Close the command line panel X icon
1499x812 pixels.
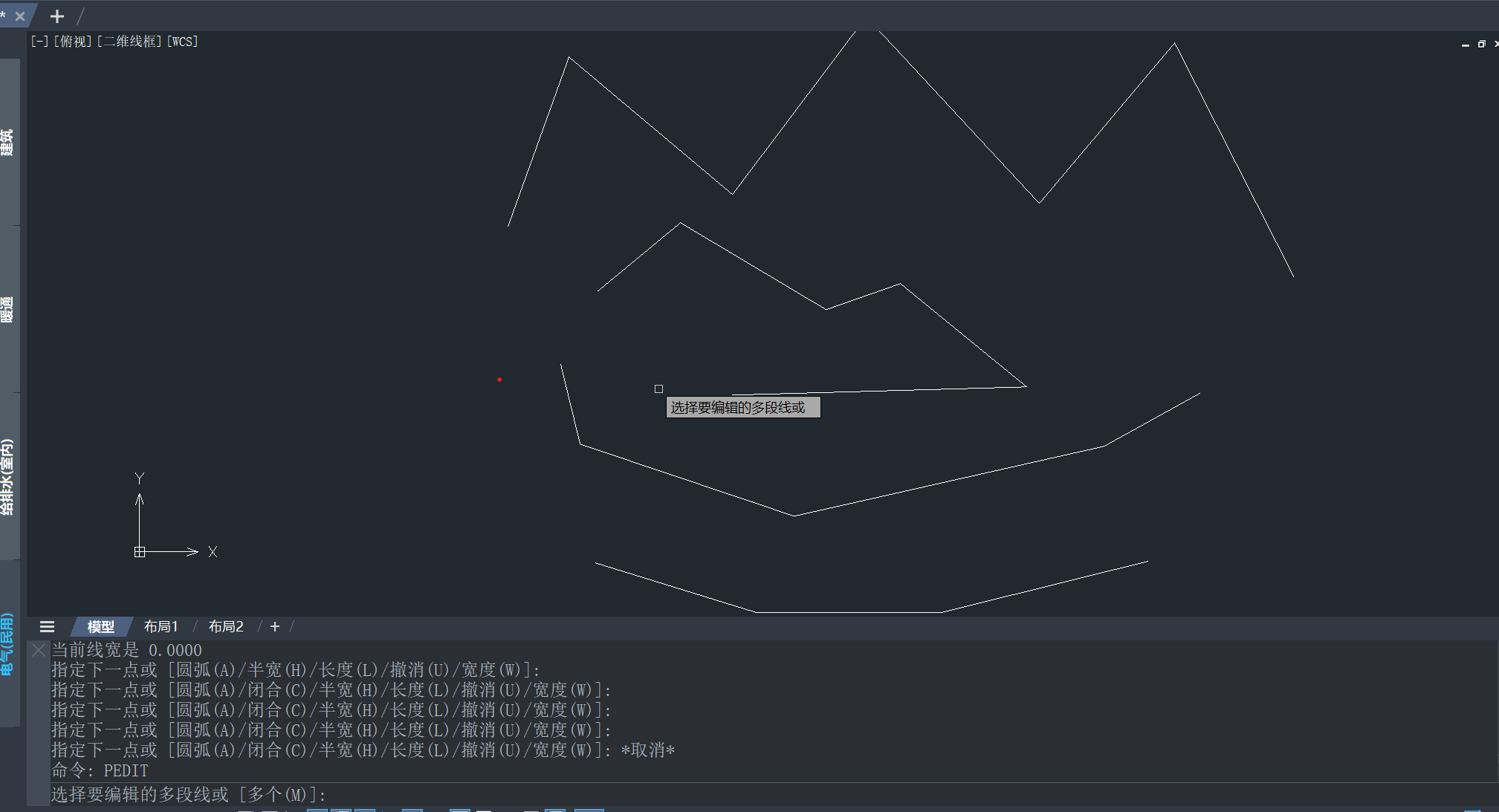tap(39, 650)
